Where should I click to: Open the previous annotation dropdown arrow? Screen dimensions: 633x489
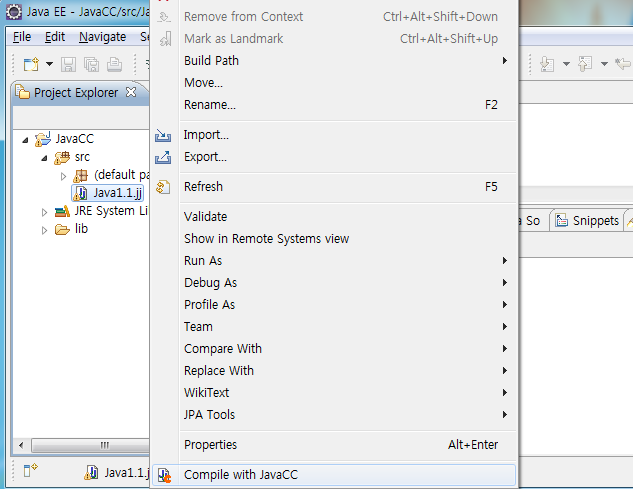pos(604,64)
